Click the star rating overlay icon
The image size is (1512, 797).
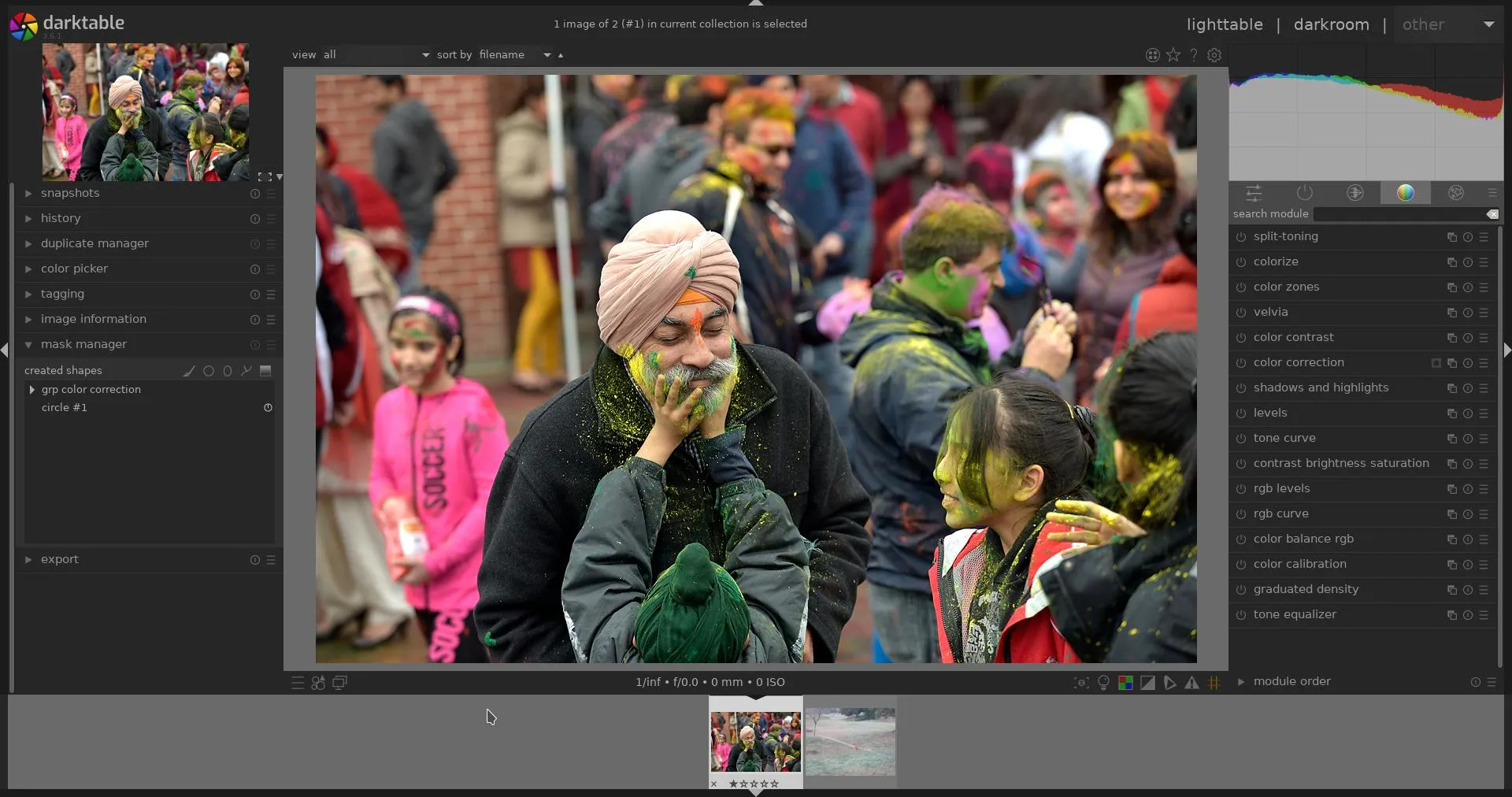(x=1173, y=55)
